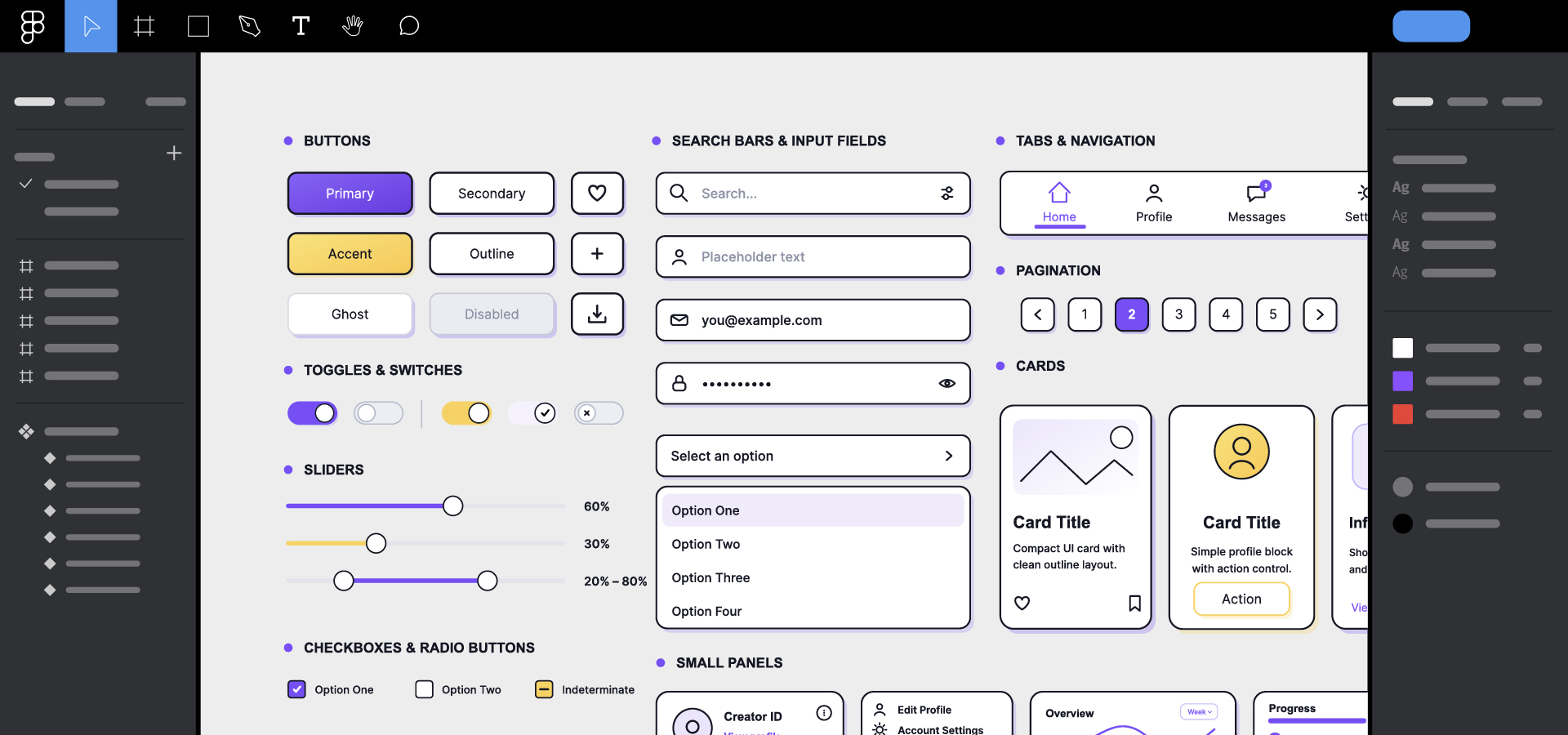
Task: Click the Placeholder text input field
Action: tap(813, 257)
